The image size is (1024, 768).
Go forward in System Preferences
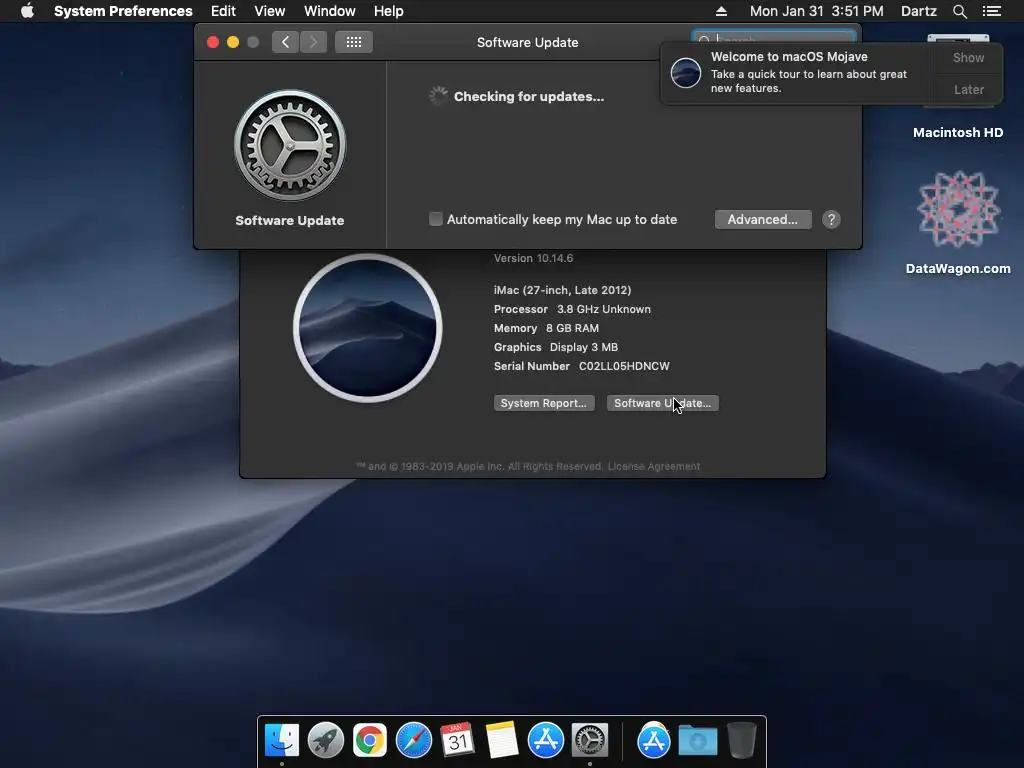pos(313,42)
